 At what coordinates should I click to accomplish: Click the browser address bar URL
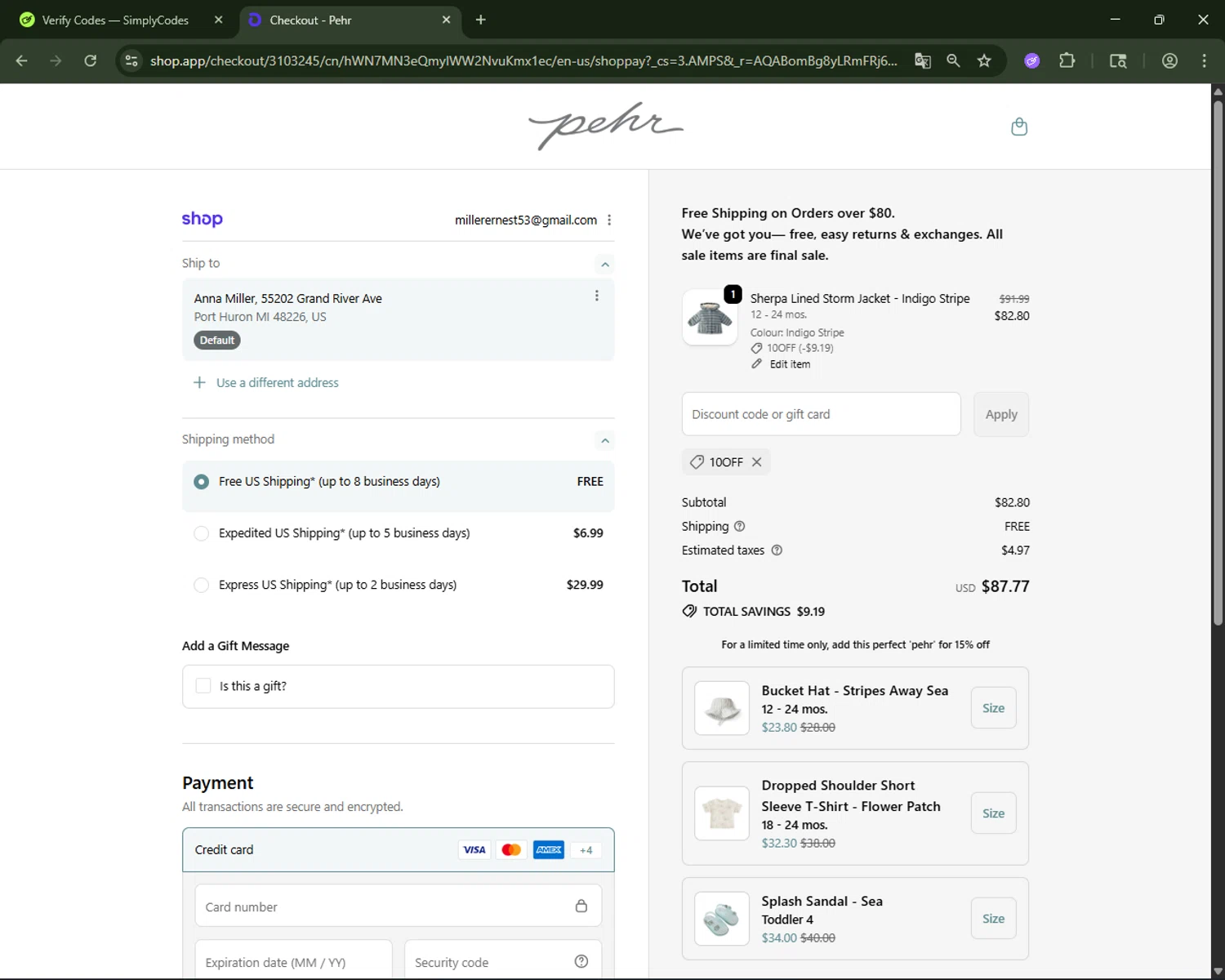(523, 60)
